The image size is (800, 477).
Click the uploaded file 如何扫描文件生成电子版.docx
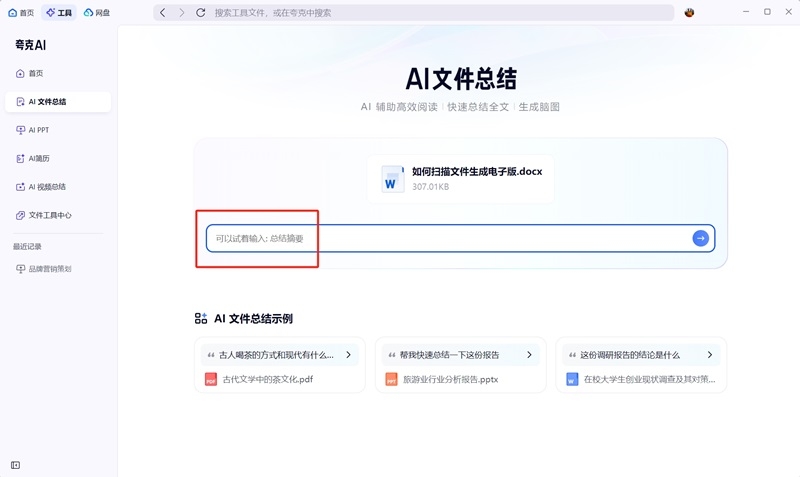pyautogui.click(x=461, y=179)
